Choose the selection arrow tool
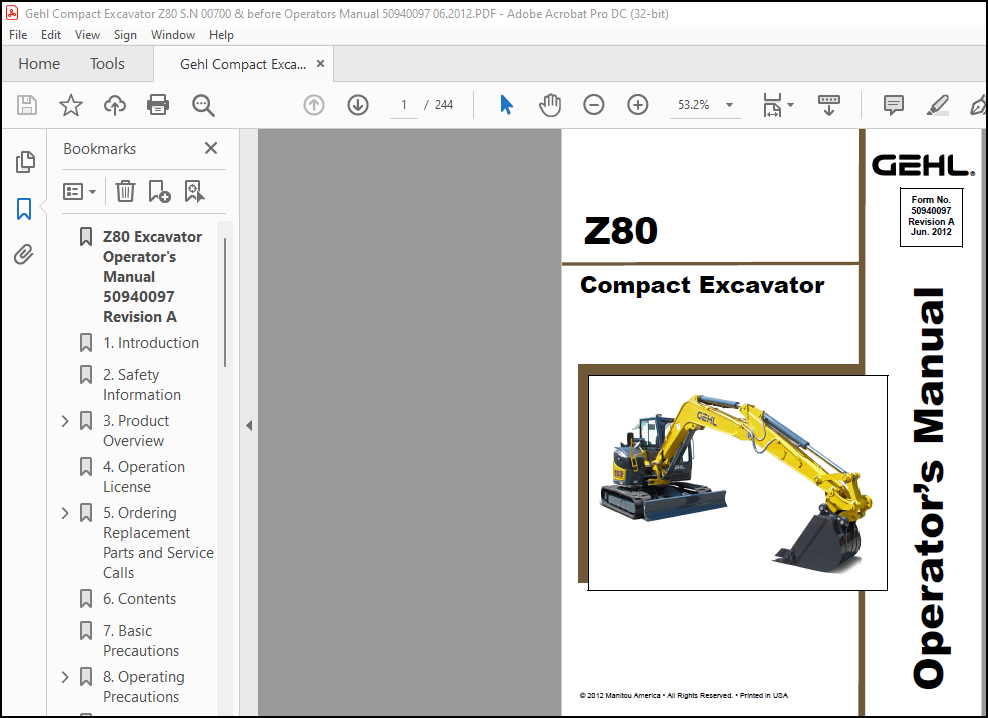This screenshot has width=988, height=718. [506, 105]
